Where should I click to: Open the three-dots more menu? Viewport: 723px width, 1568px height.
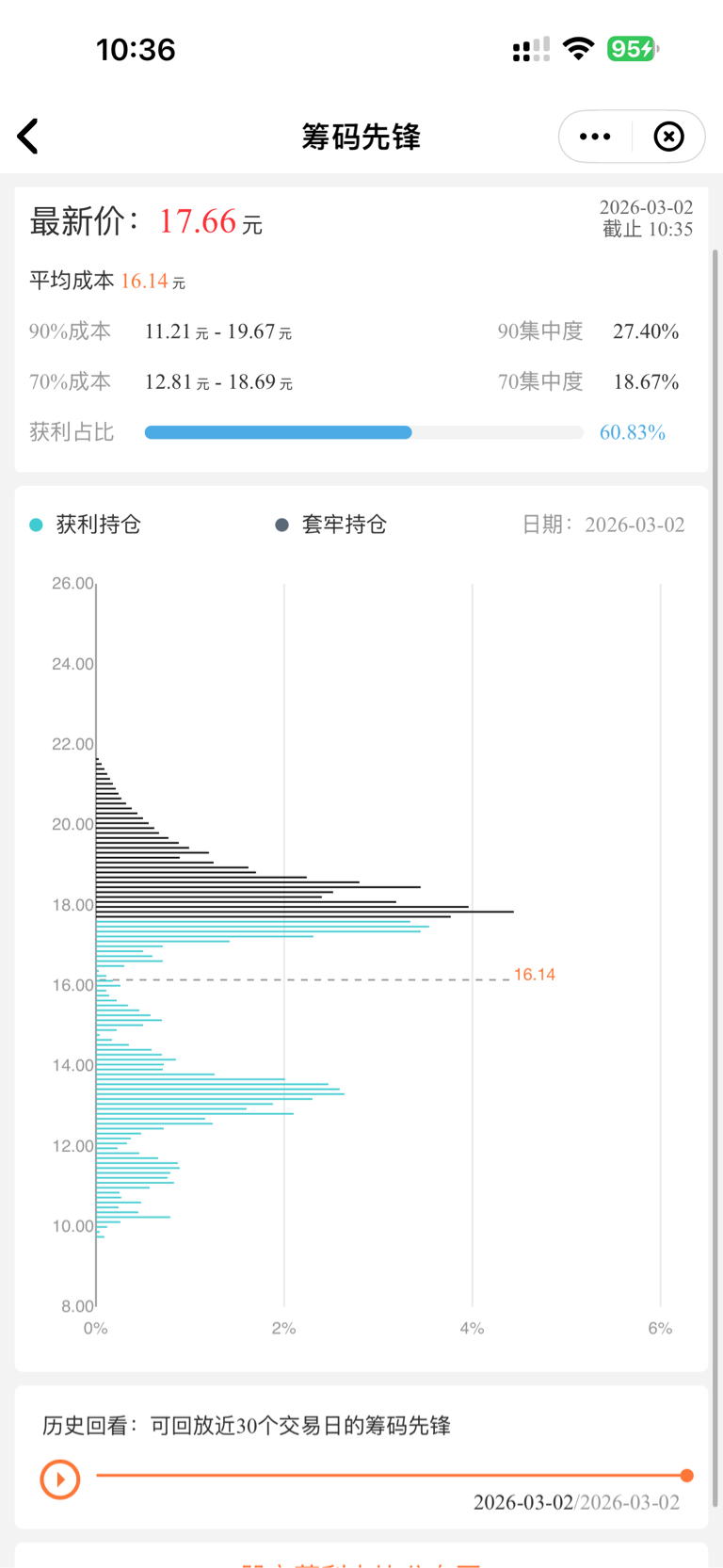point(595,137)
